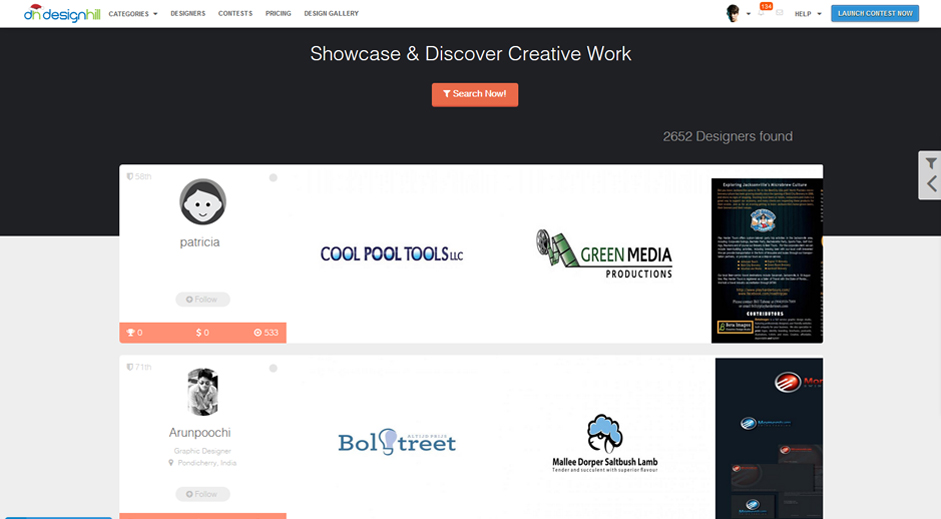The image size is (941, 519).
Task: Expand the side filter panel chevron
Action: pyautogui.click(x=931, y=184)
